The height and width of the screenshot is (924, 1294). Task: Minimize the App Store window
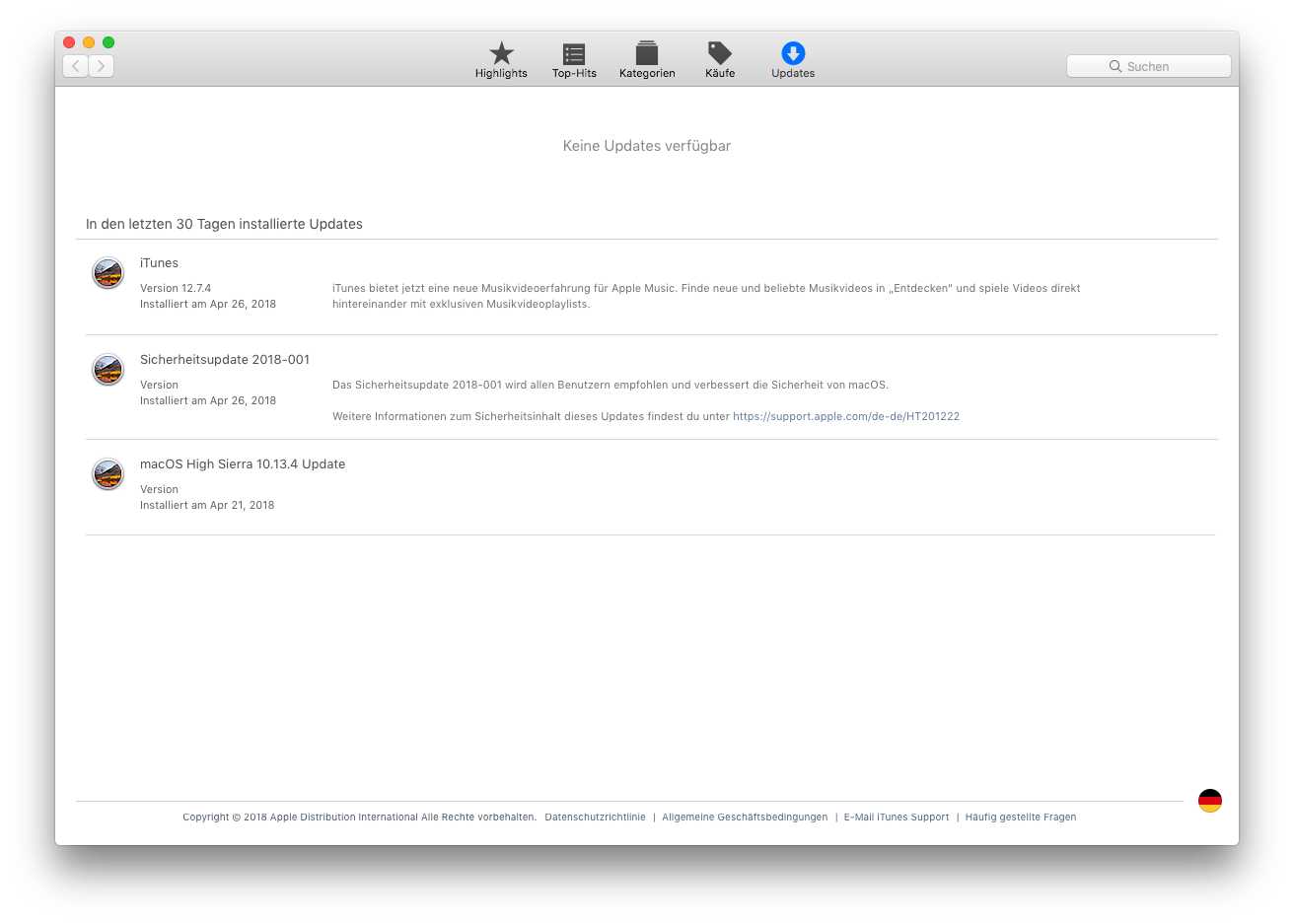click(89, 42)
